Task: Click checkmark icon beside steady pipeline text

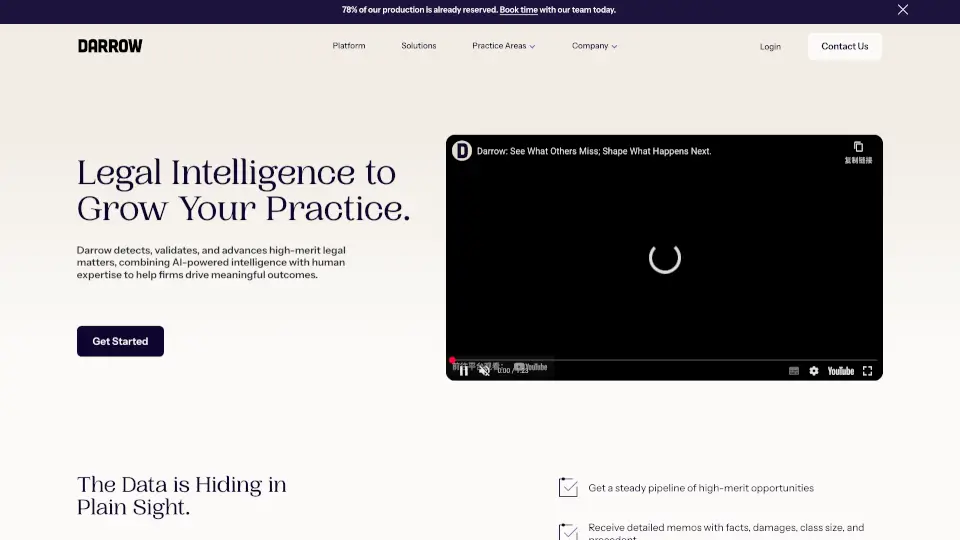Action: (x=568, y=488)
